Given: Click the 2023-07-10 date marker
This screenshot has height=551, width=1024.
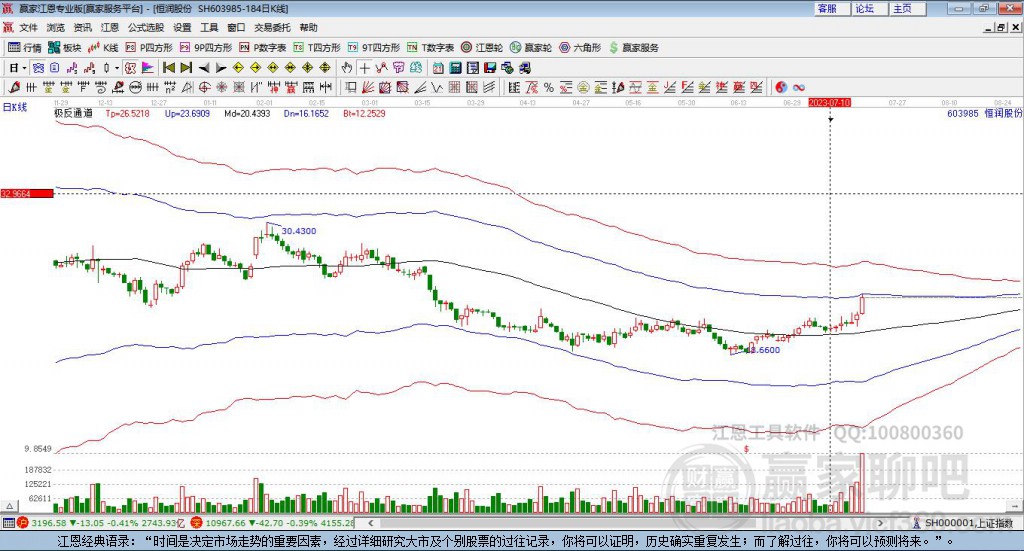Looking at the screenshot, I should tap(829, 102).
